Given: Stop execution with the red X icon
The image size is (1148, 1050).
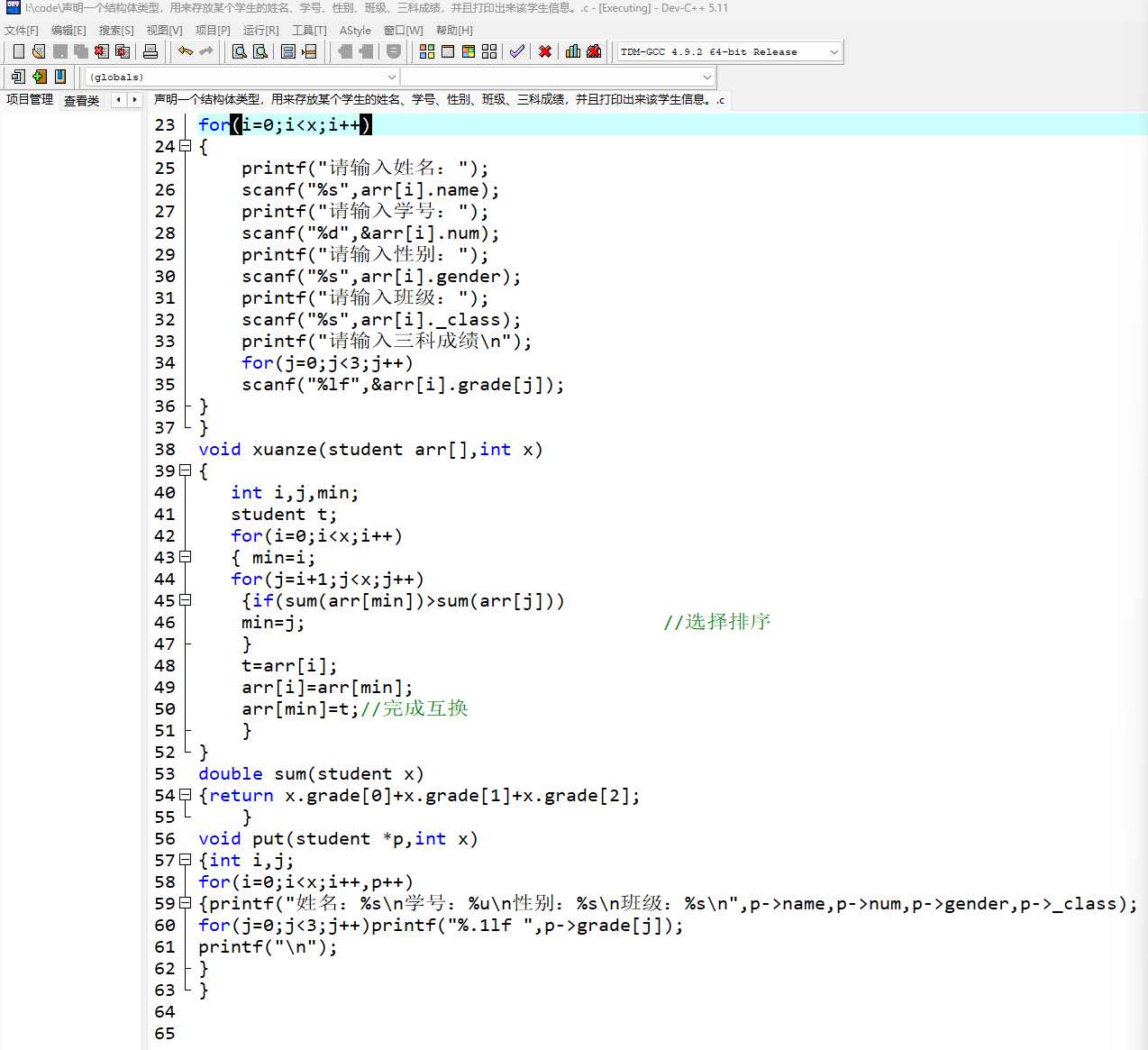Looking at the screenshot, I should 545,51.
